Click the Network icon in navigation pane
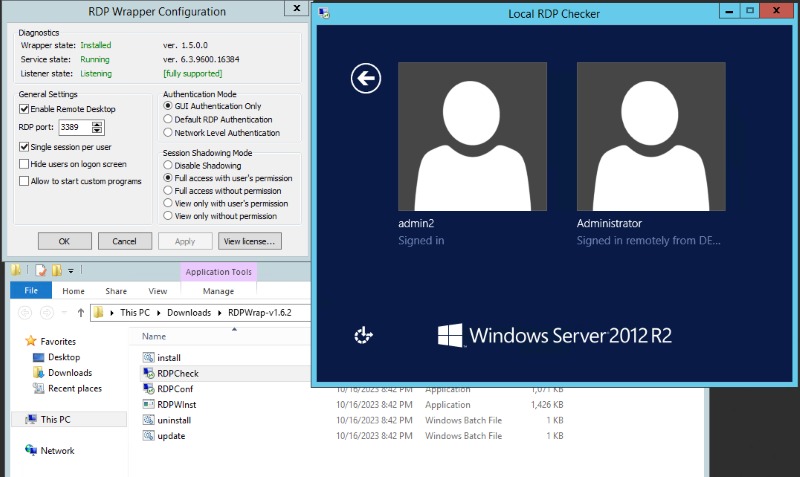Screen dimensions: 800x477 pyautogui.click(x=31, y=450)
